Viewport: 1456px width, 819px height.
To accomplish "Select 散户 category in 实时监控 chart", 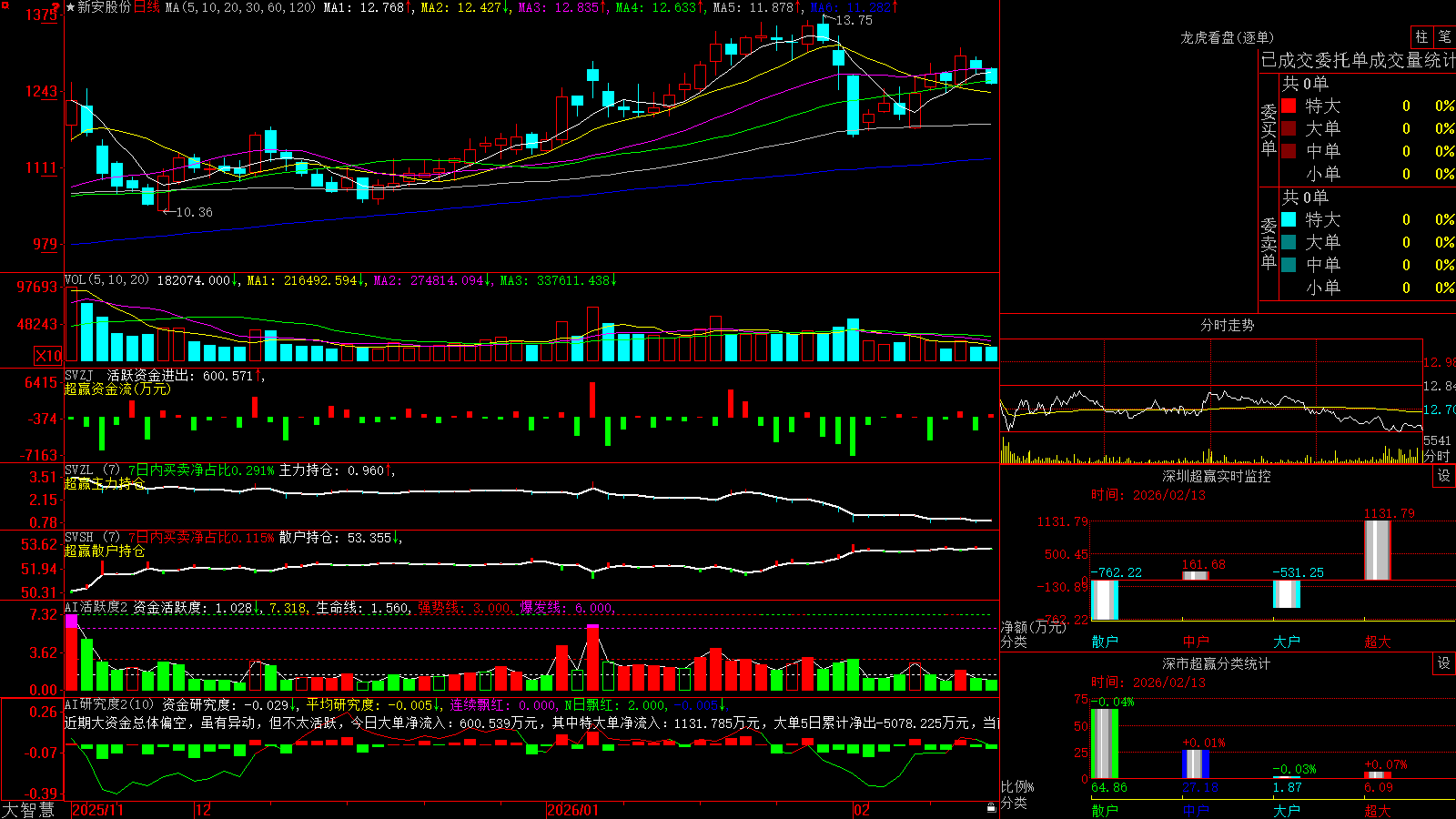I will pos(1105,642).
